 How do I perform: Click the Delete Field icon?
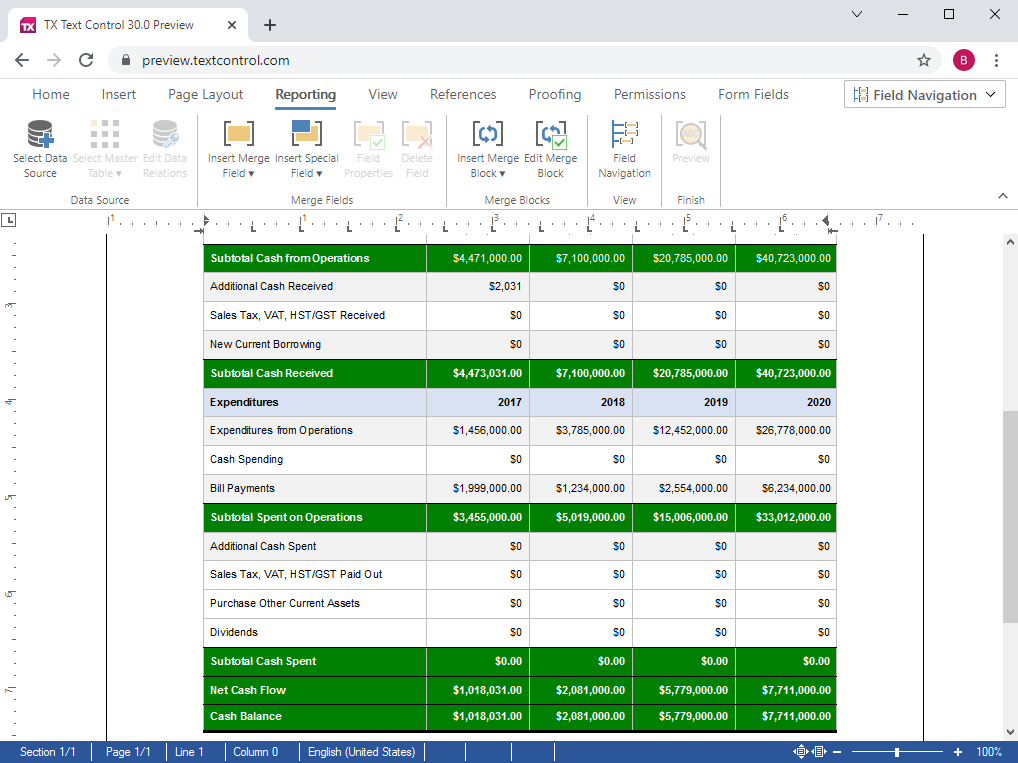click(x=417, y=146)
